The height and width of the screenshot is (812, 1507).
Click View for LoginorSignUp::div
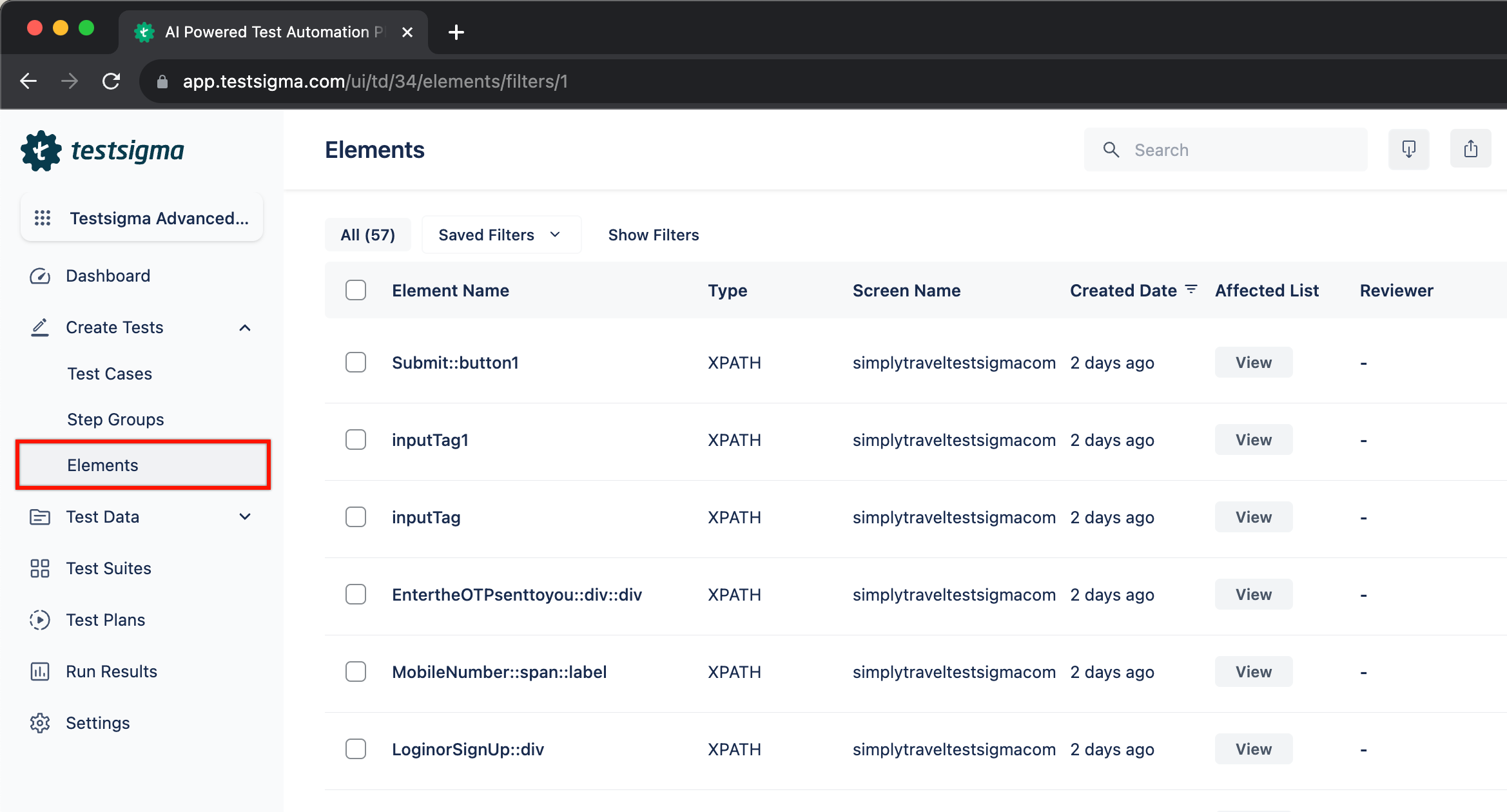click(1254, 749)
